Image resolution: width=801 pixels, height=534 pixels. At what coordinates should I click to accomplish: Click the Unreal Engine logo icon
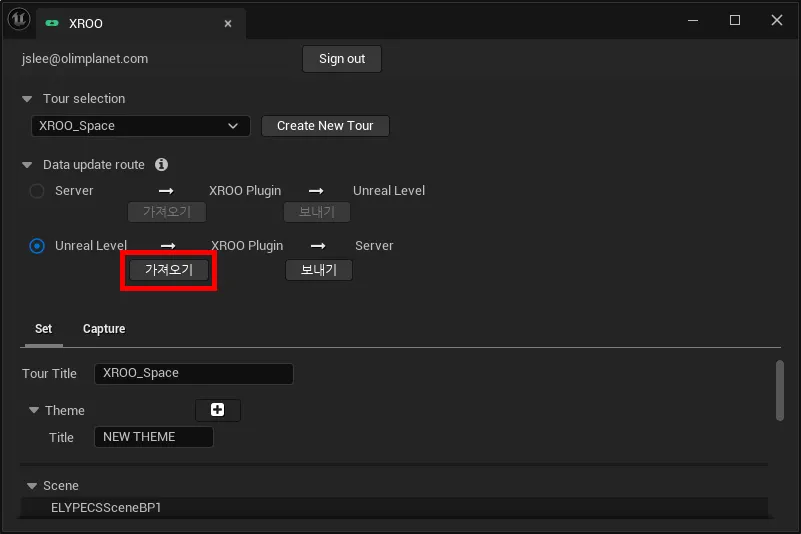pos(19,19)
